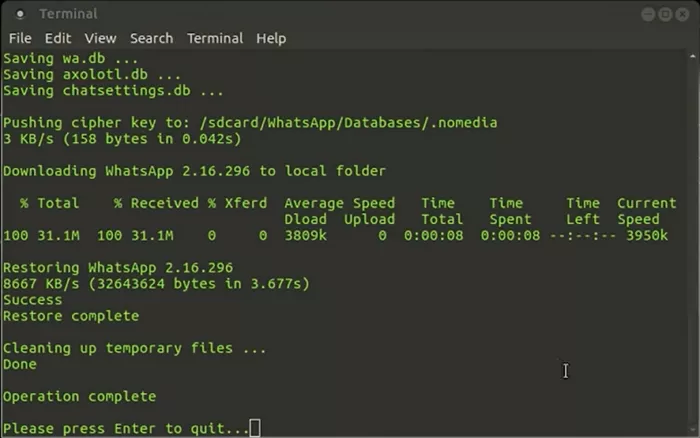Open the Help menu
Image resolution: width=700 pixels, height=438 pixels.
tap(271, 38)
